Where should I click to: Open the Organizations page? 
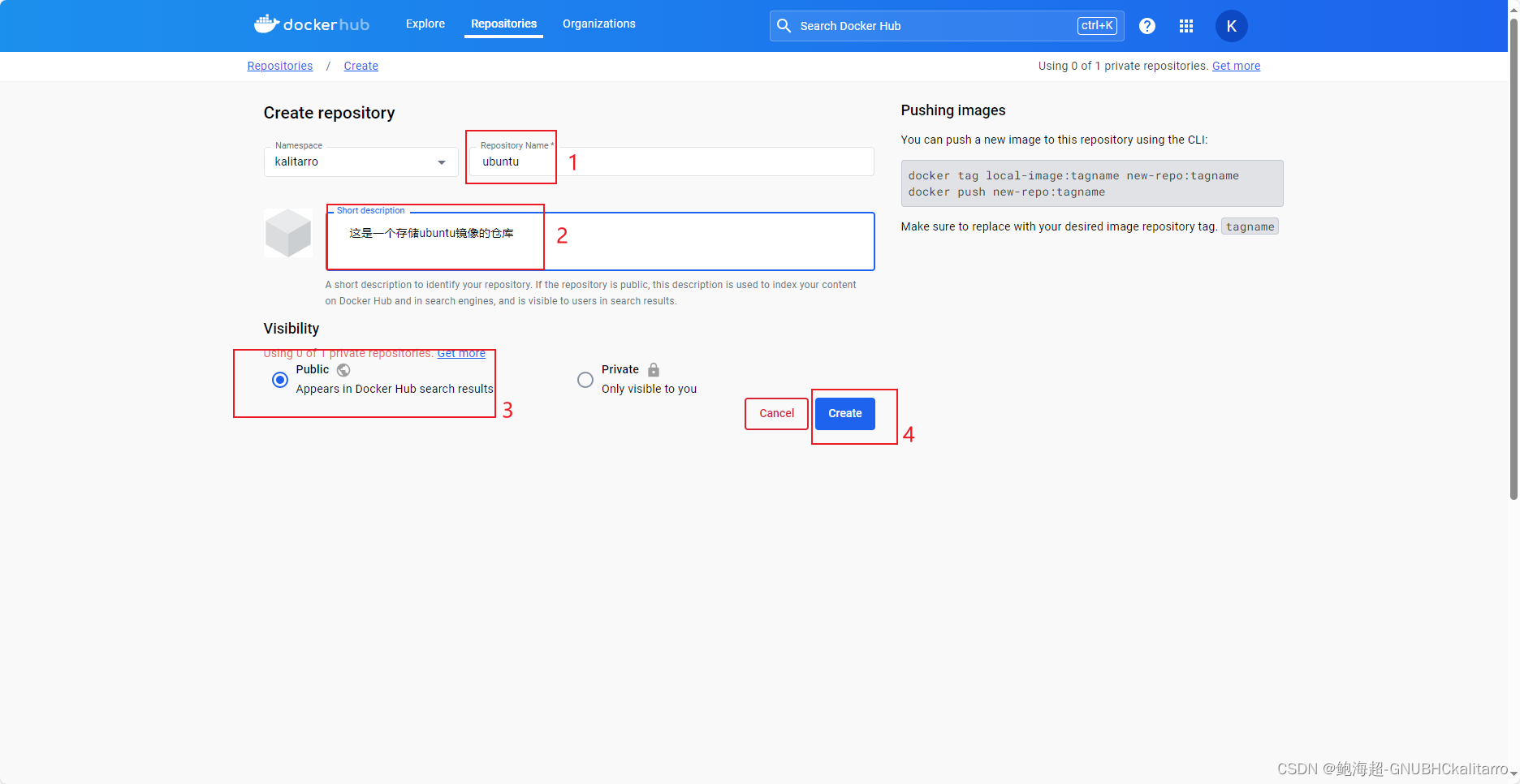pyautogui.click(x=599, y=24)
